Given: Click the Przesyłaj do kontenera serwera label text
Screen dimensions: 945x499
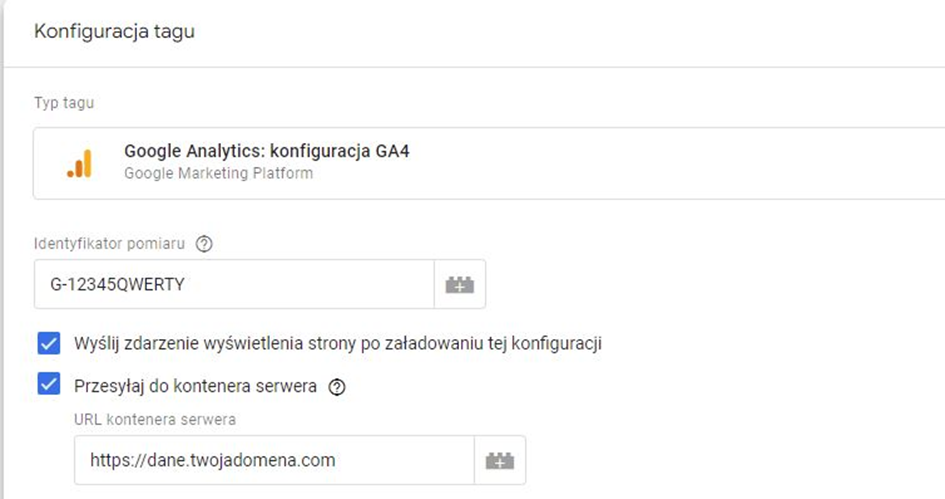Looking at the screenshot, I should pyautogui.click(x=196, y=386).
